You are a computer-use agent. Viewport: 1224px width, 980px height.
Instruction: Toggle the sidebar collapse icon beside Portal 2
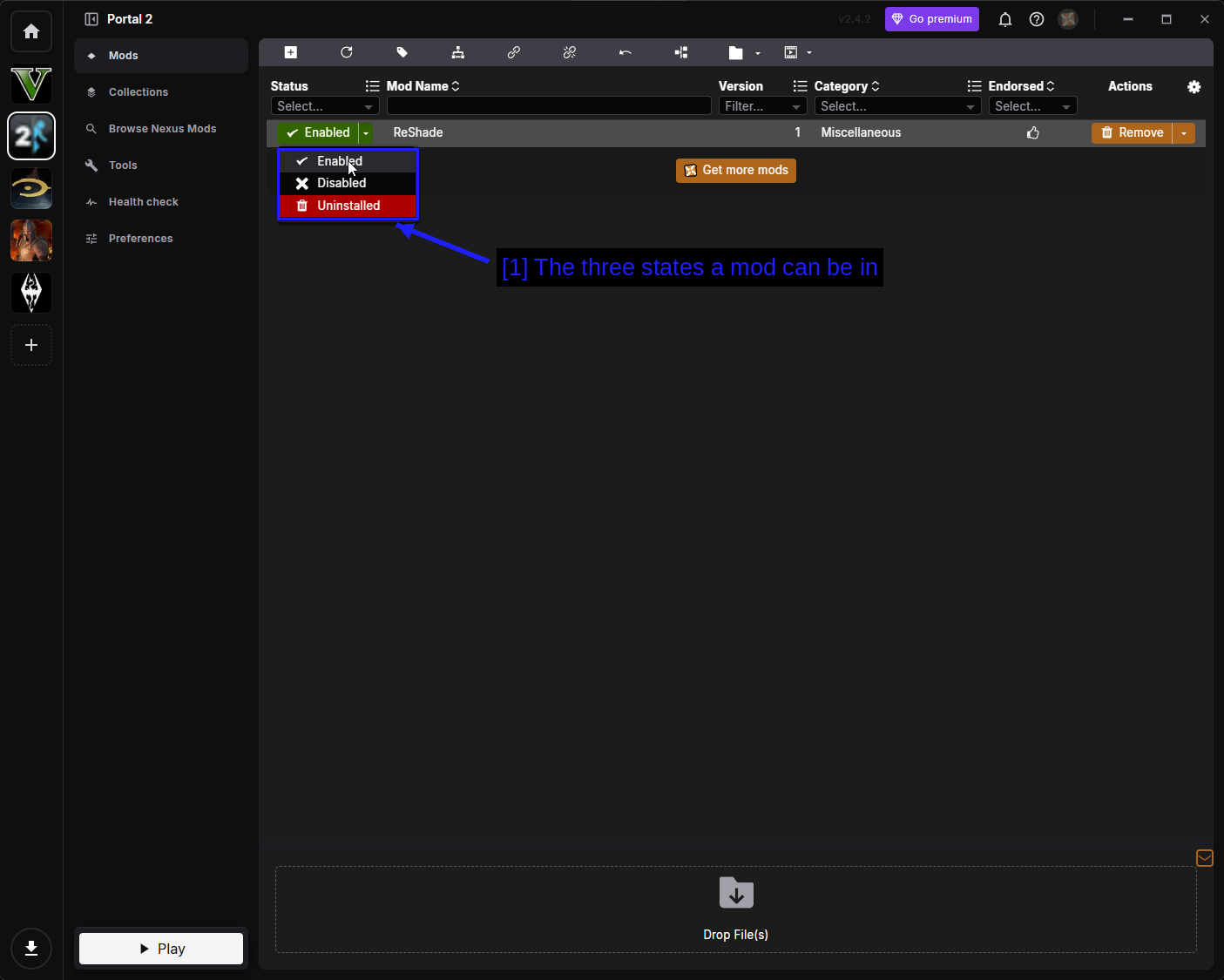(91, 19)
